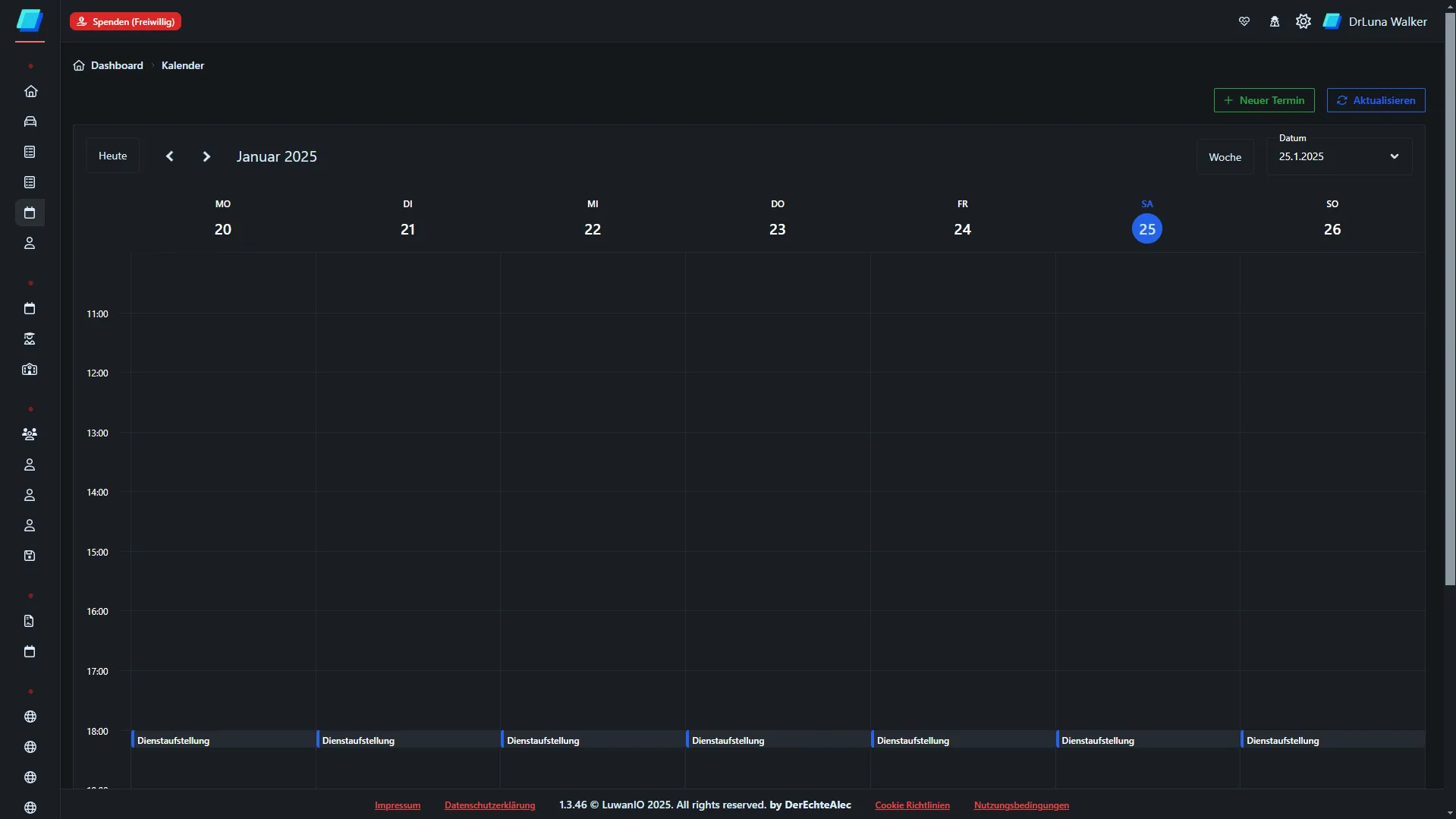Open settings via the gear icon
The height and width of the screenshot is (819, 1456).
(x=1303, y=21)
